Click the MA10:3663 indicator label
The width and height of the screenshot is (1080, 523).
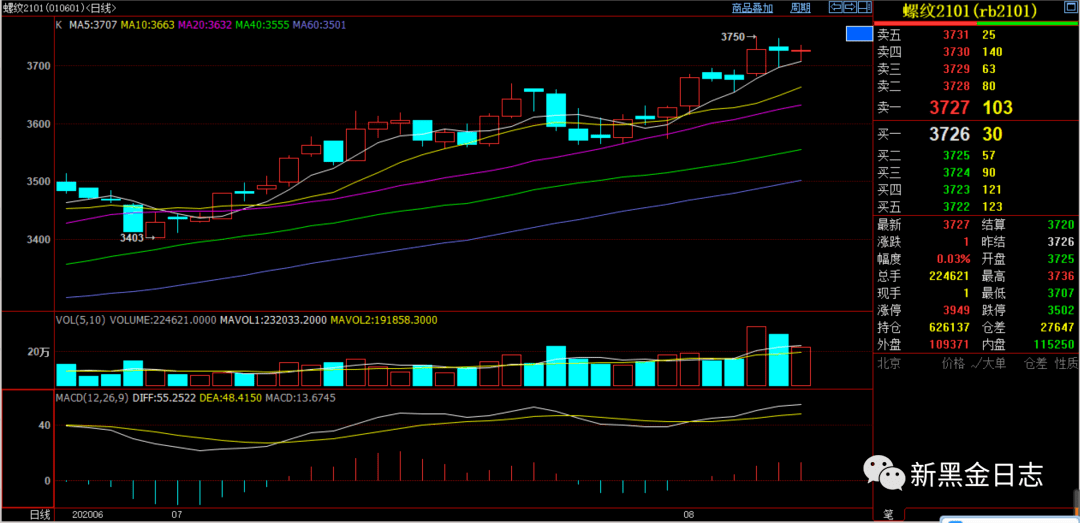click(148, 25)
